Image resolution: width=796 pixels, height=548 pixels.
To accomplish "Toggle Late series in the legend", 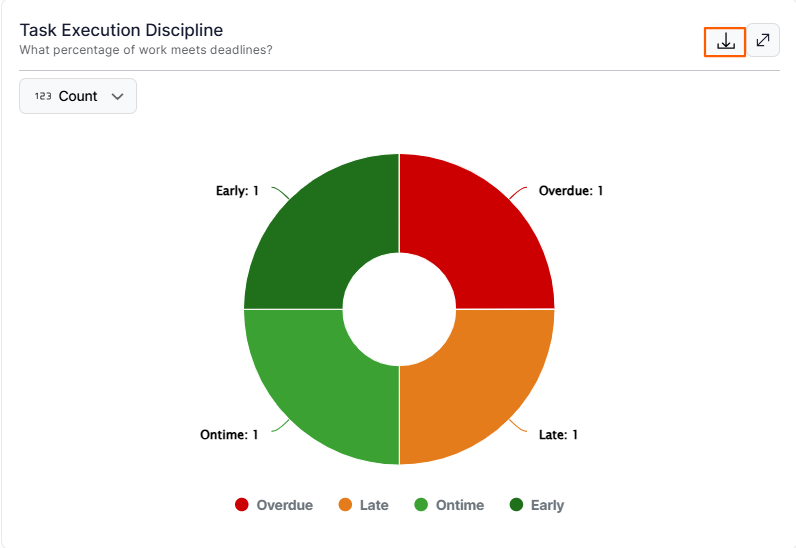I will tap(373, 505).
